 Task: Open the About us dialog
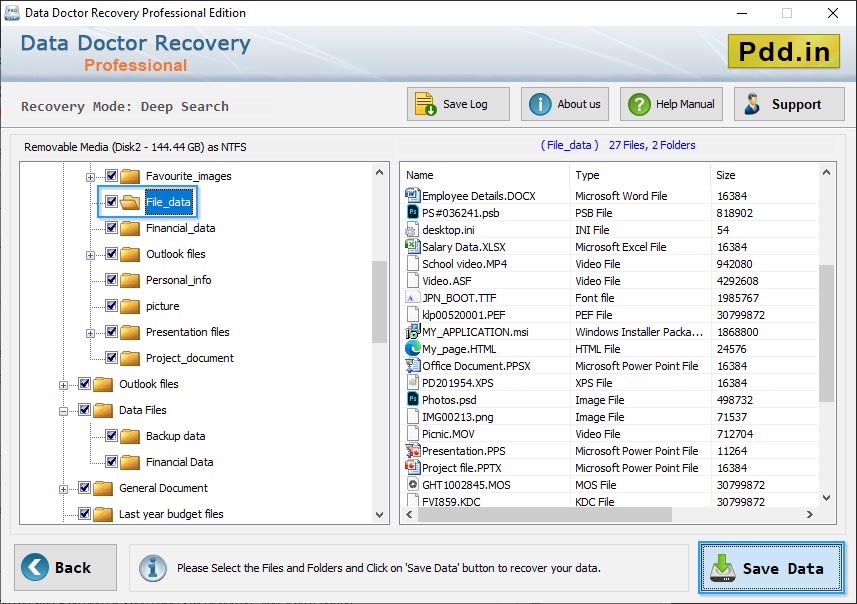pyautogui.click(x=565, y=104)
